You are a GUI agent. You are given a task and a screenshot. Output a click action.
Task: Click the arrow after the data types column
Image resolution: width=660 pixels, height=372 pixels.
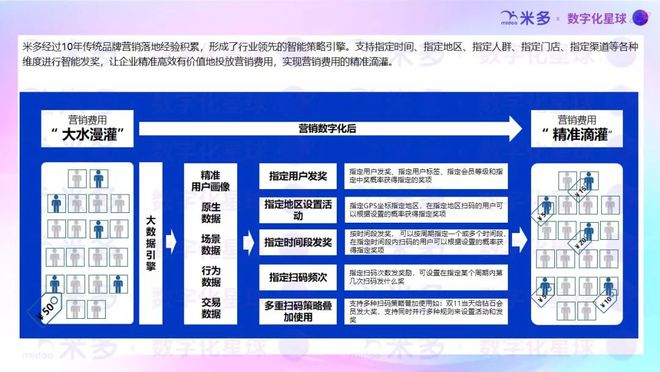click(x=249, y=242)
